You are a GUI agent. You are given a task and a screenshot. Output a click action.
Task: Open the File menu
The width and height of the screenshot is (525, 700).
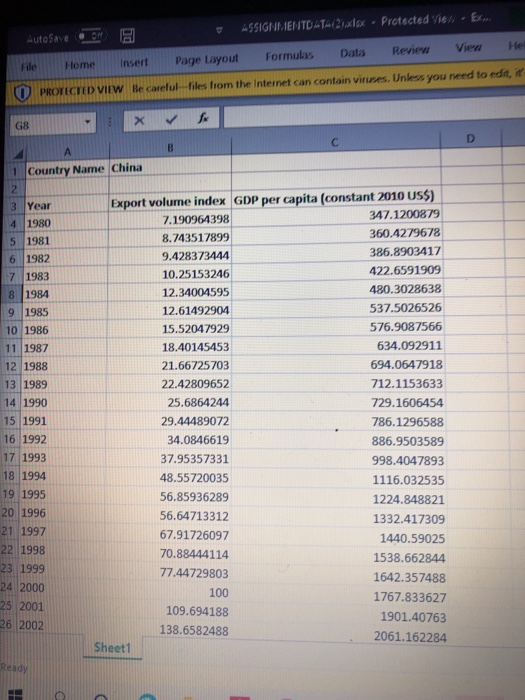[x=29, y=67]
